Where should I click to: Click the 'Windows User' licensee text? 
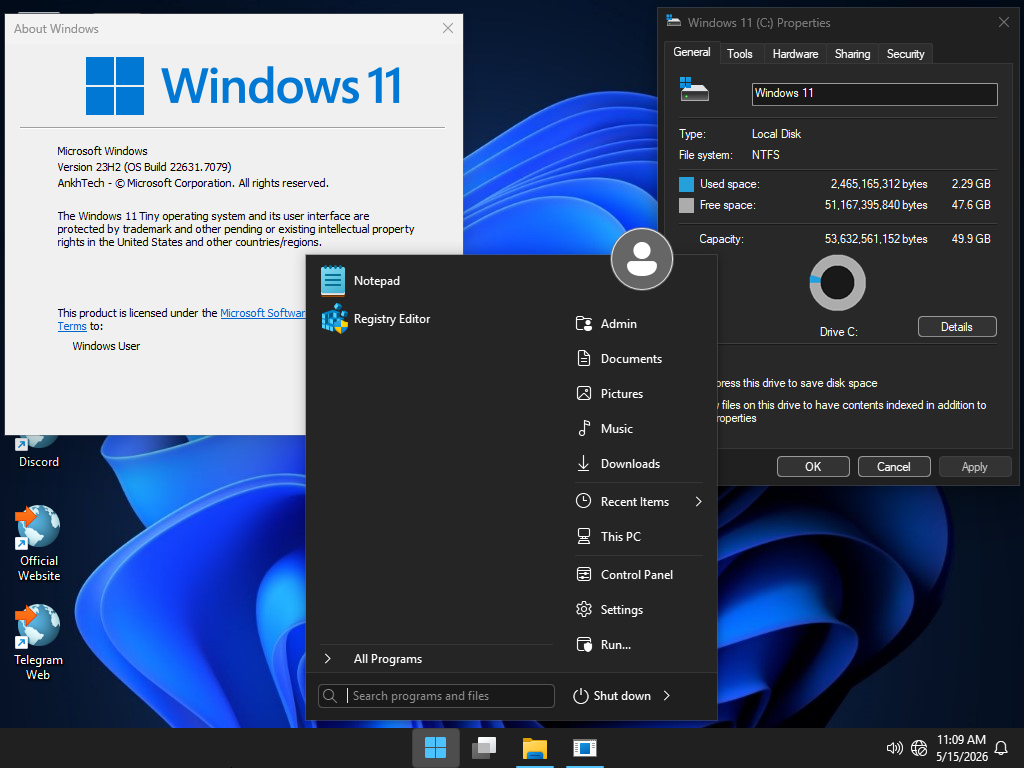(x=106, y=346)
